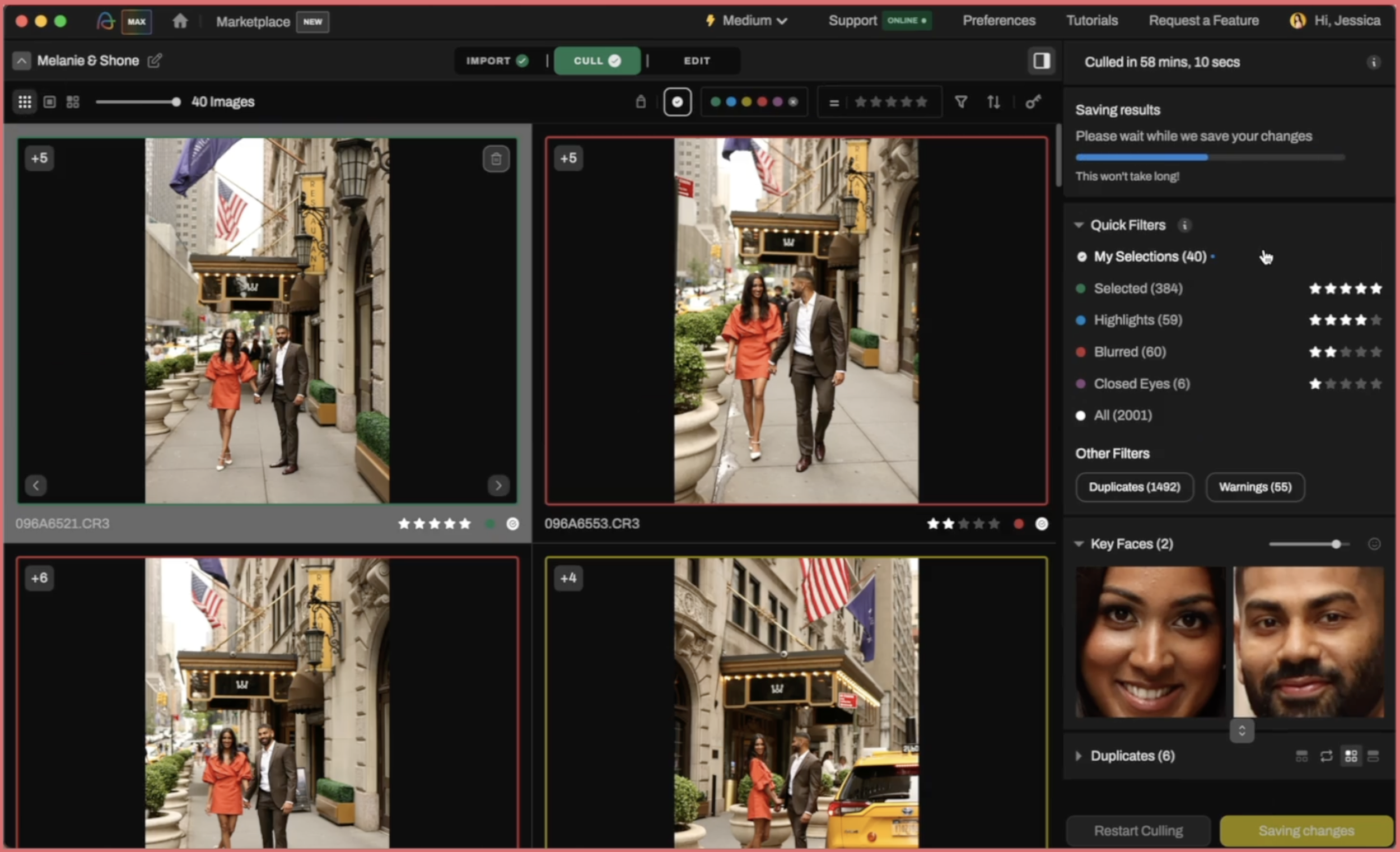This screenshot has width=1400, height=852.
Task: Select the Blurred (60) quick filter
Action: click(1130, 352)
